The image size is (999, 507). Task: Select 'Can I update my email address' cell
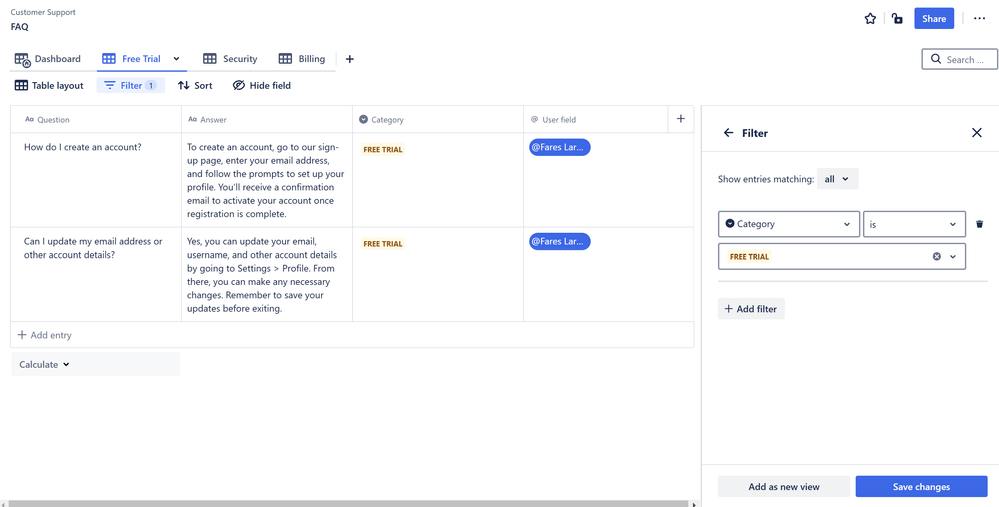coord(96,274)
